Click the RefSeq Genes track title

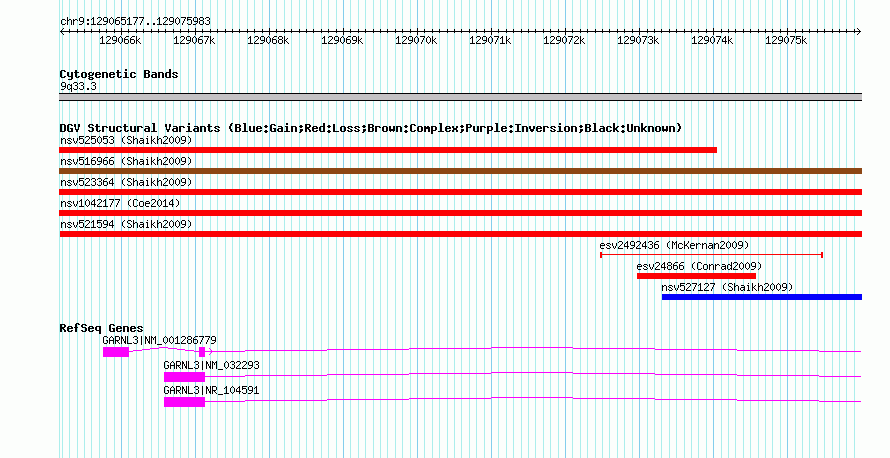point(101,328)
